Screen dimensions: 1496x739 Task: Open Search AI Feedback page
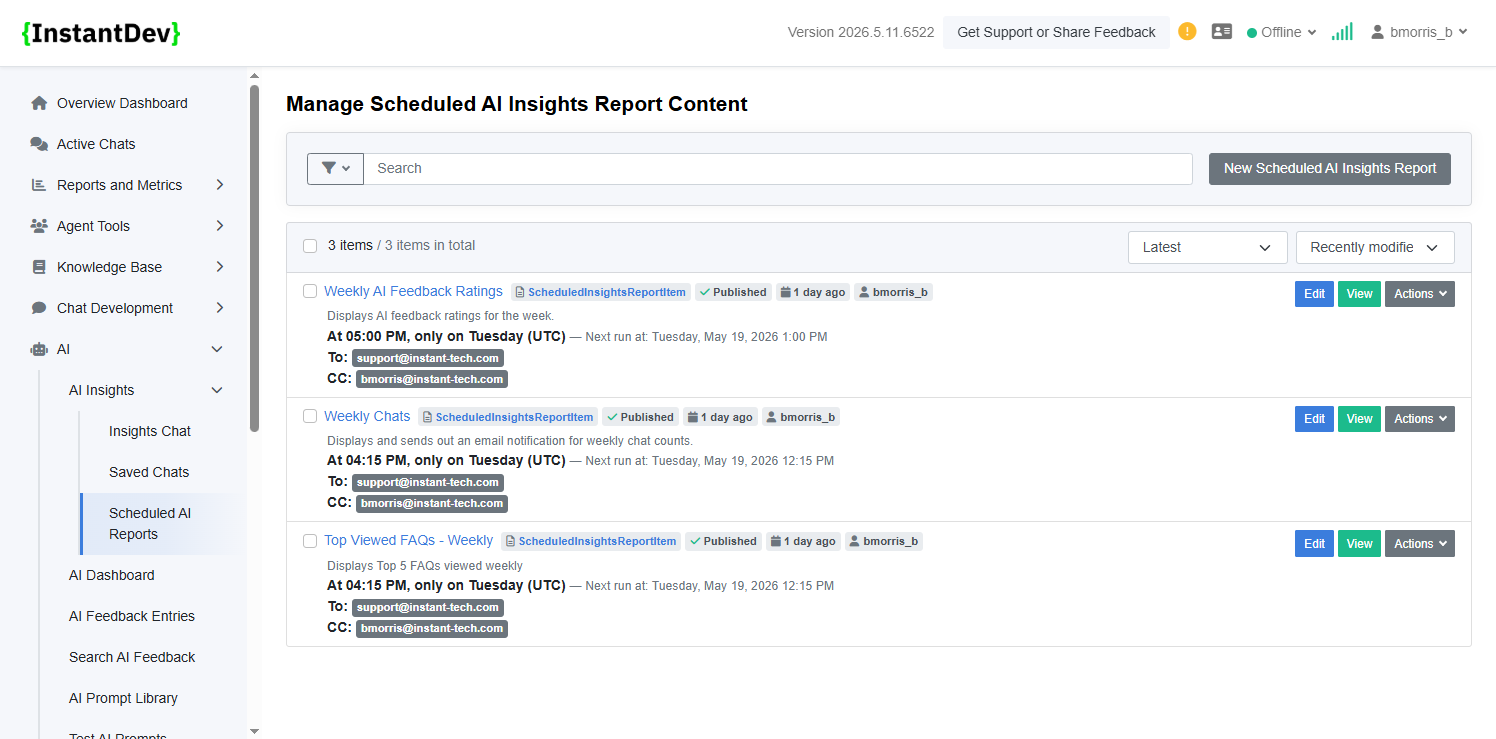point(132,657)
